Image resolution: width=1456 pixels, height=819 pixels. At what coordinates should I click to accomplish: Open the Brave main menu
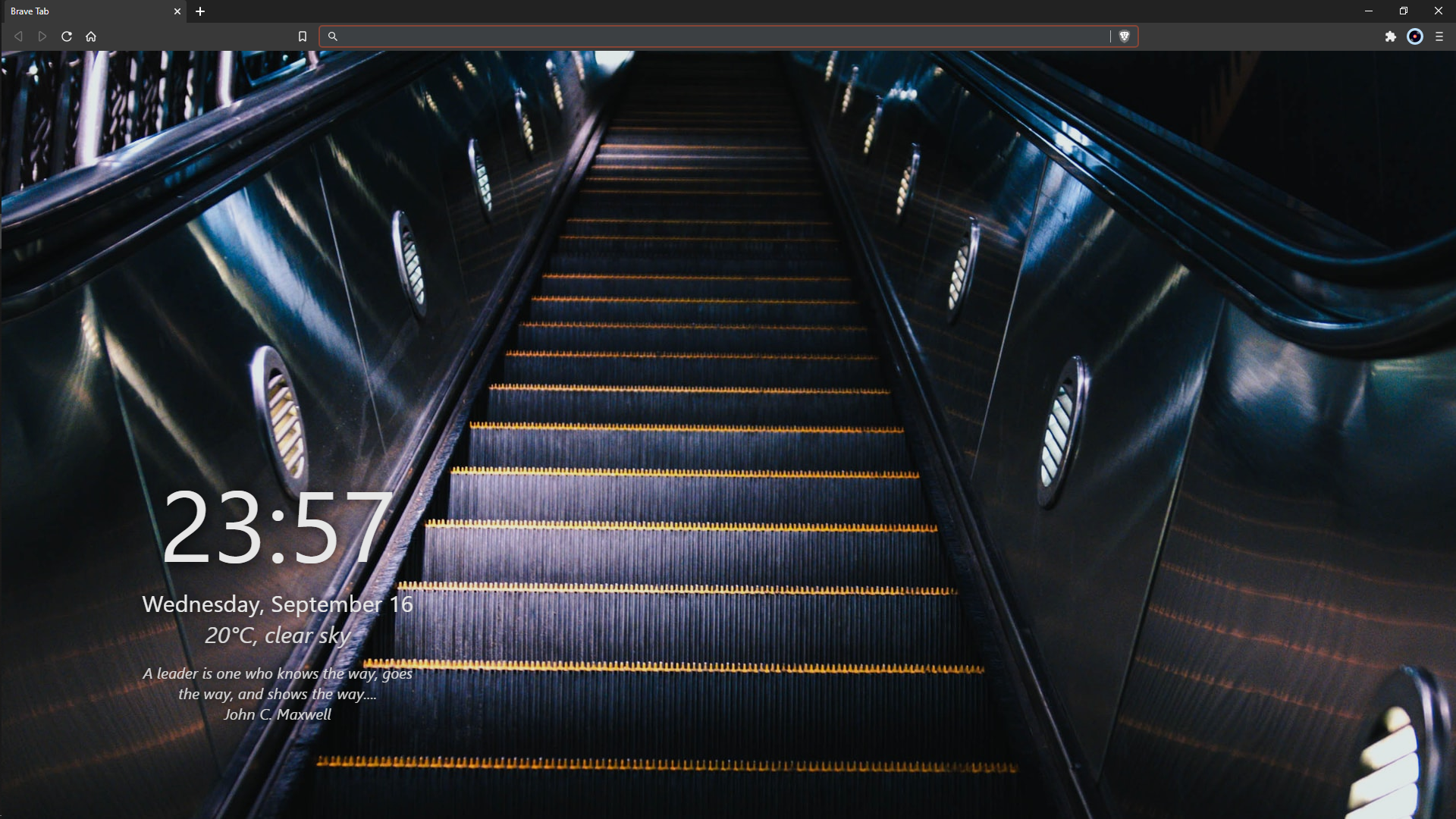(x=1439, y=36)
